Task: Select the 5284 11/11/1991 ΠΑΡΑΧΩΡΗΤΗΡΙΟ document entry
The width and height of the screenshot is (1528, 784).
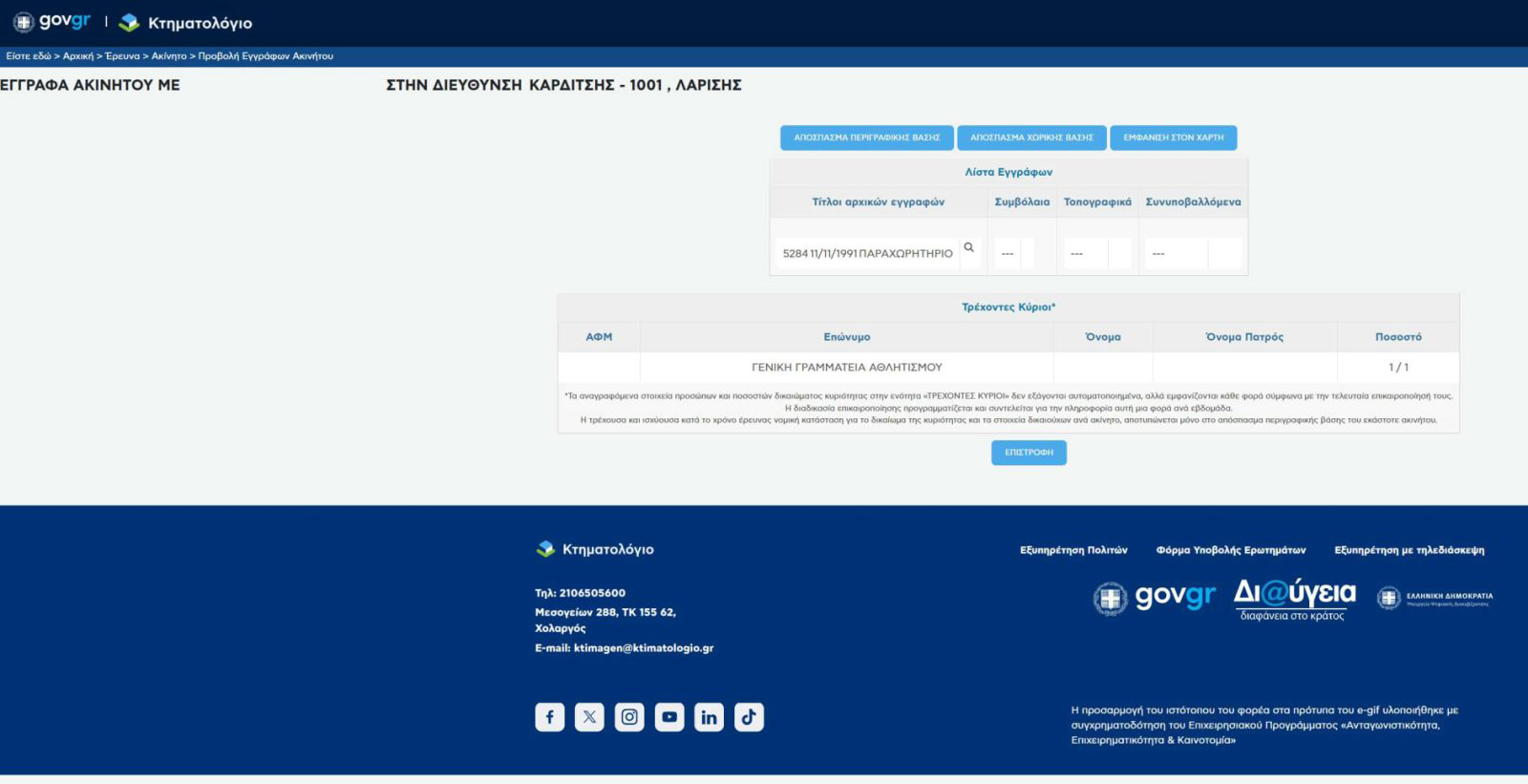Action: pos(867,254)
